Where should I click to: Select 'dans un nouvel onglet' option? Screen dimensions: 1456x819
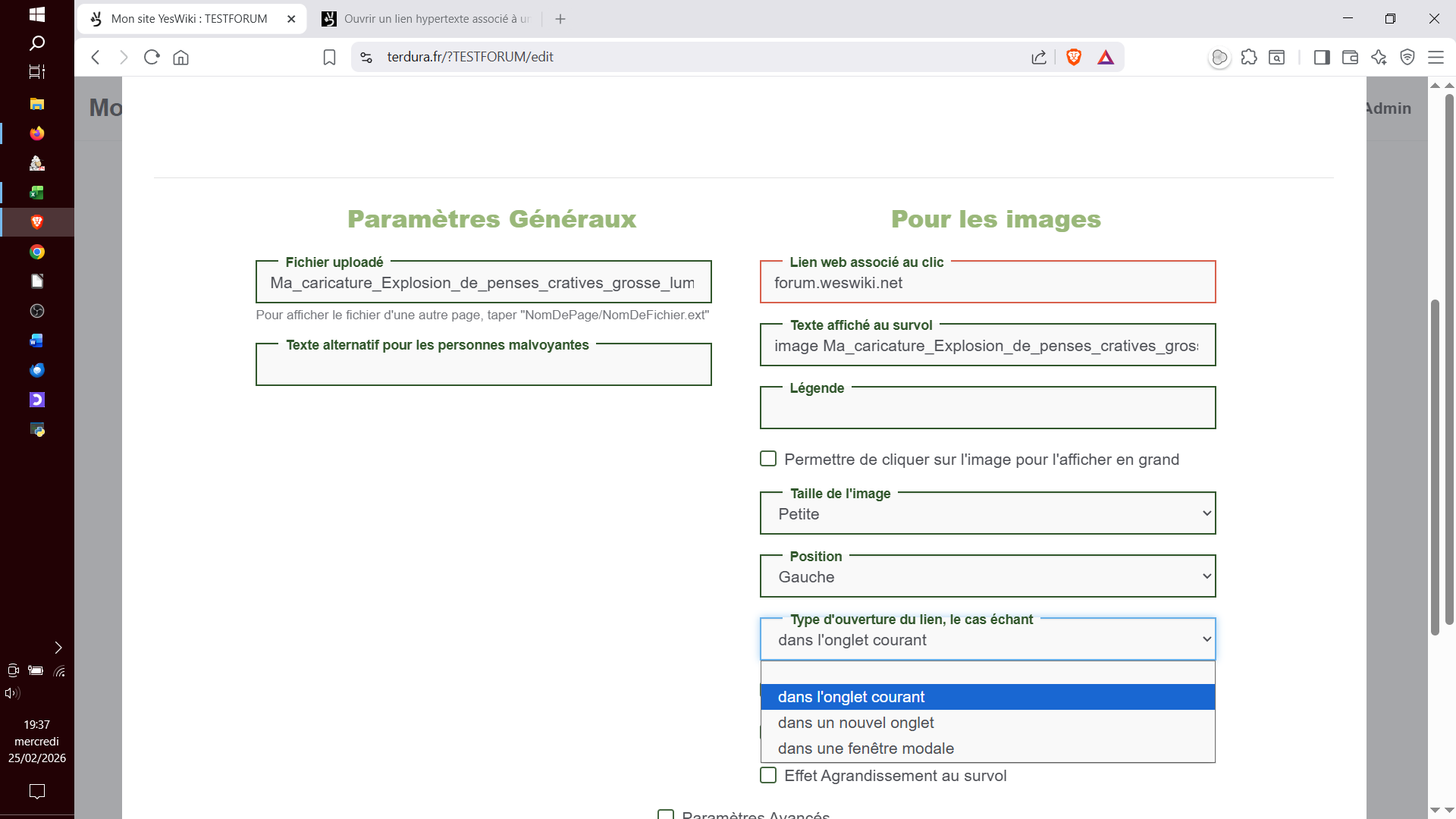click(855, 723)
